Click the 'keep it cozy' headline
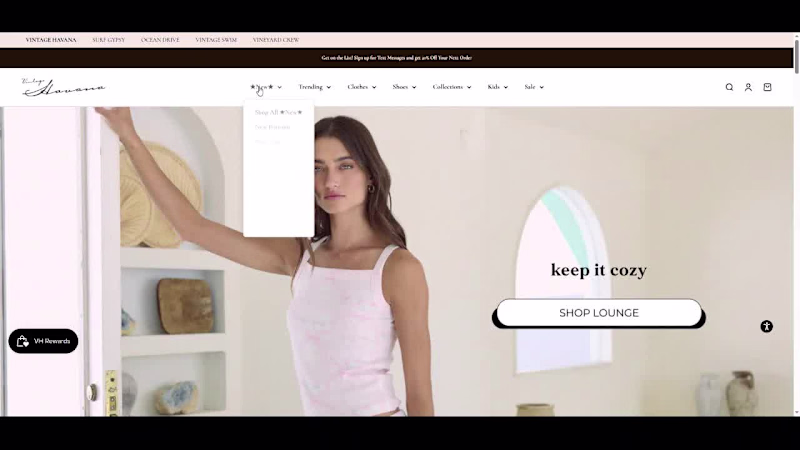This screenshot has width=800, height=450. (599, 270)
